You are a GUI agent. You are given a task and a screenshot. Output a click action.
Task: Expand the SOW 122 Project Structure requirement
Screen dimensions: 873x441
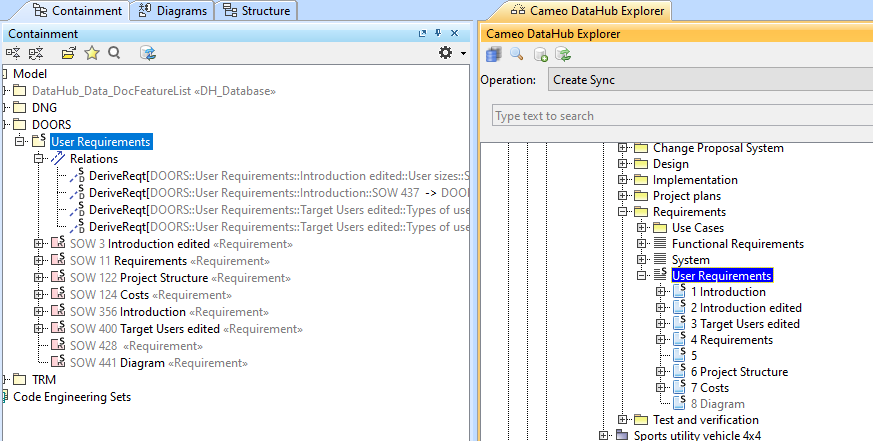click(x=40, y=278)
